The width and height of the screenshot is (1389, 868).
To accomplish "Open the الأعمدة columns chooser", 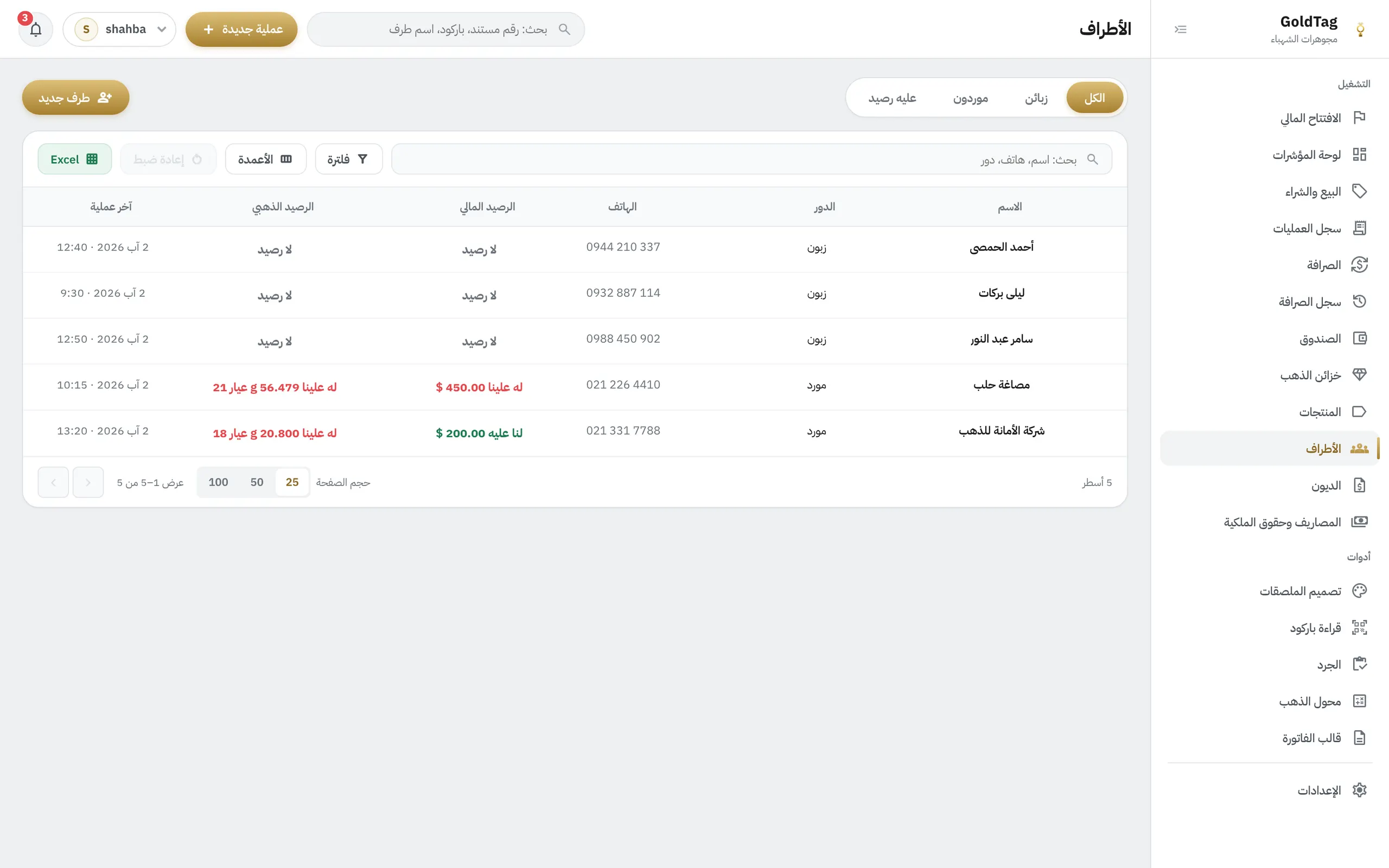I will 266,159.
